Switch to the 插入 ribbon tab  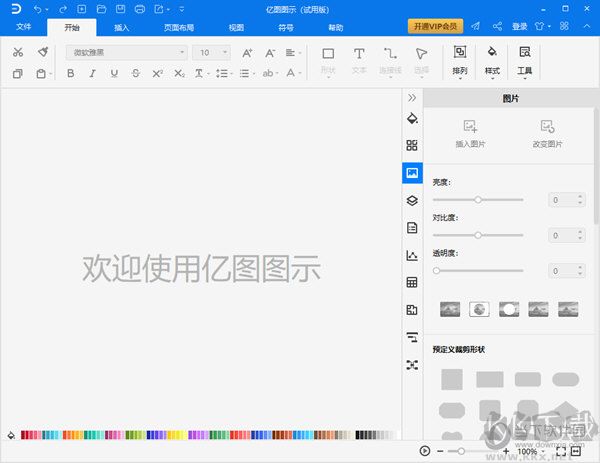[x=121, y=28]
